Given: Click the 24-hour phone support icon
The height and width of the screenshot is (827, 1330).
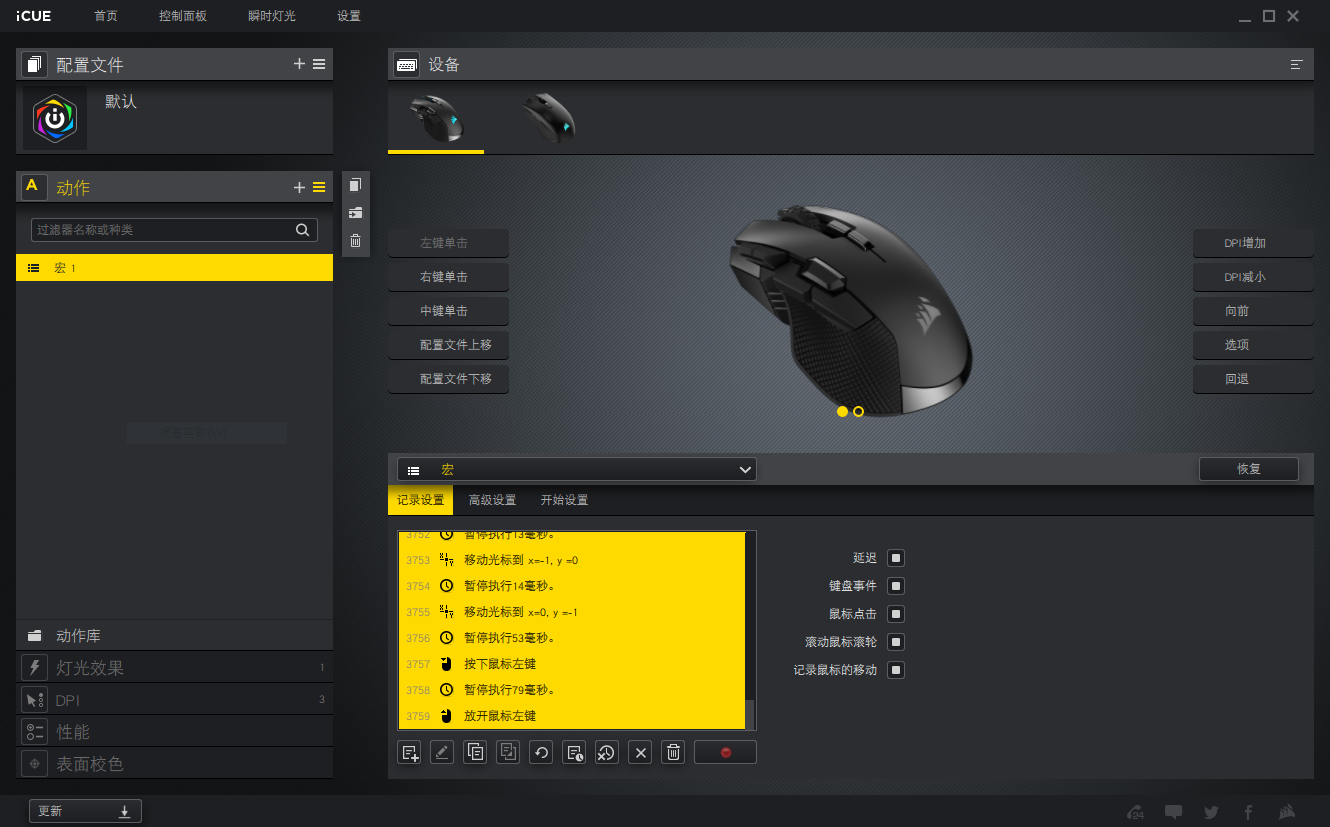Looking at the screenshot, I should (x=1135, y=812).
